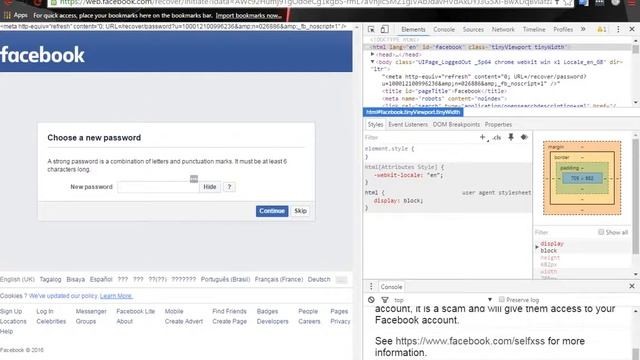Open the top execution context dropdown
The image size is (640, 360).
click(443, 300)
